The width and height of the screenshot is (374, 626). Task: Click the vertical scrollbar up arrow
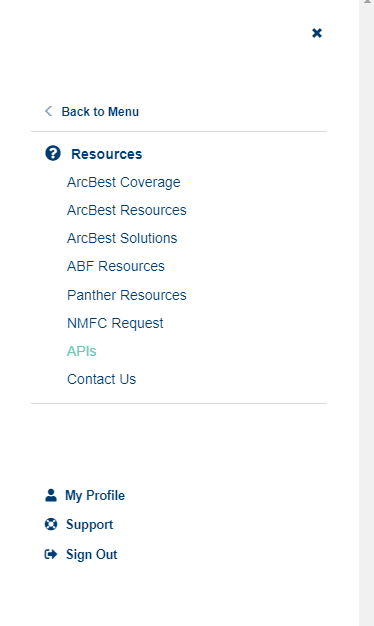click(x=367, y=2)
